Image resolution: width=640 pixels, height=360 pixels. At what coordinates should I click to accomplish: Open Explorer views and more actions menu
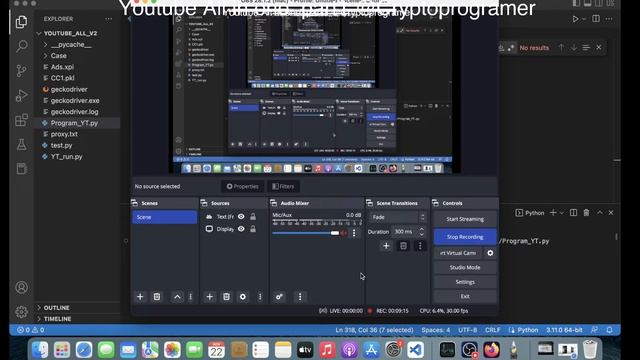(108, 19)
